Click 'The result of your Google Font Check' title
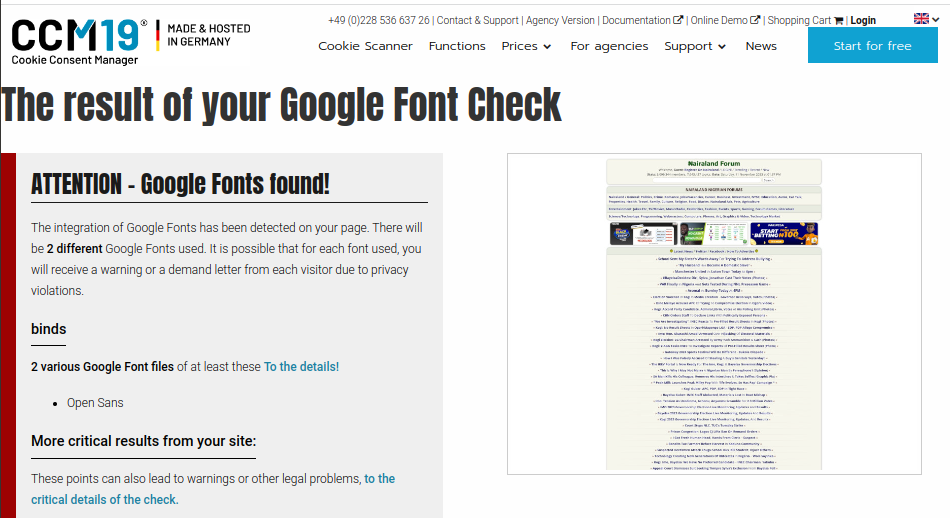The height and width of the screenshot is (518, 950). tap(281, 105)
